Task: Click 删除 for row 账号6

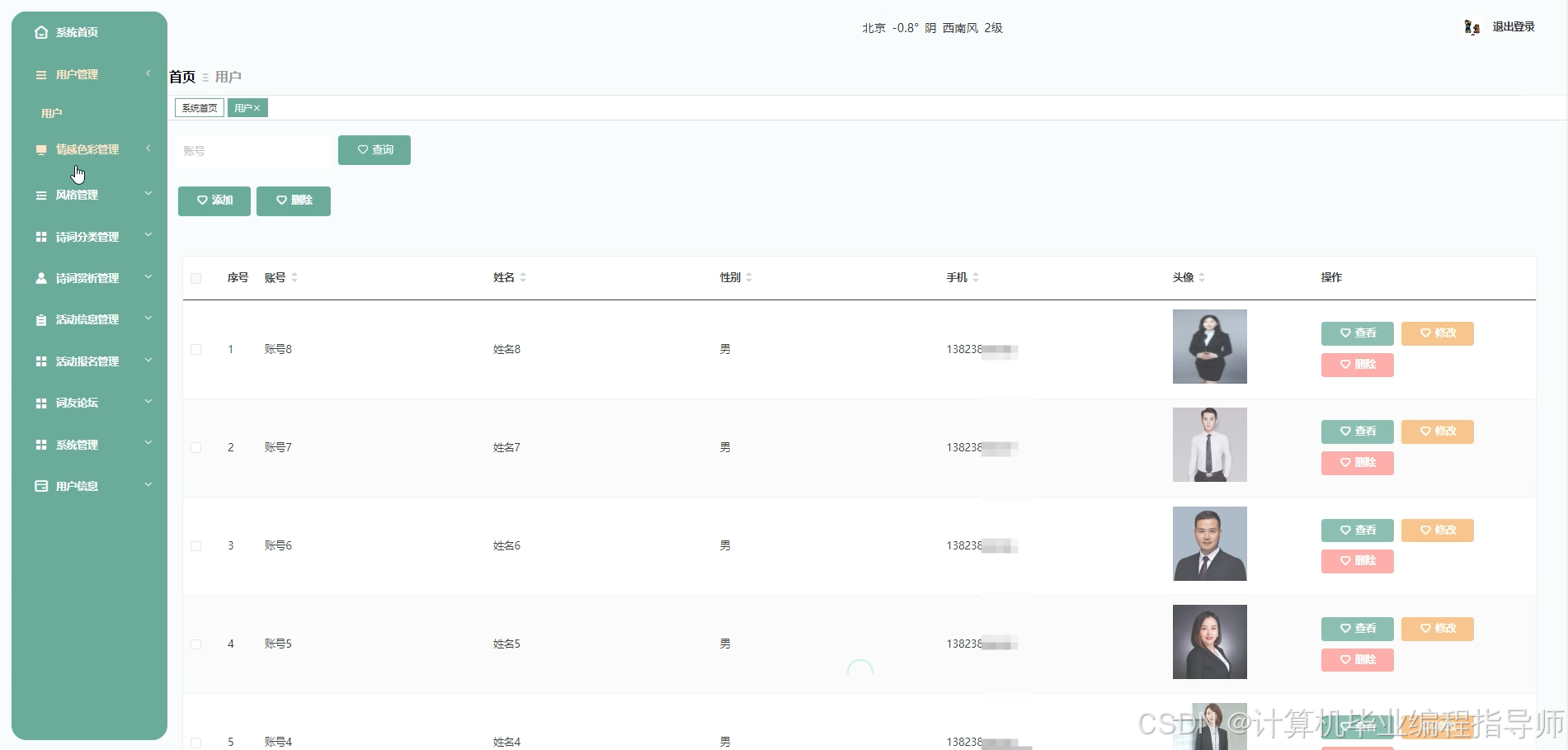Action: click(1358, 561)
